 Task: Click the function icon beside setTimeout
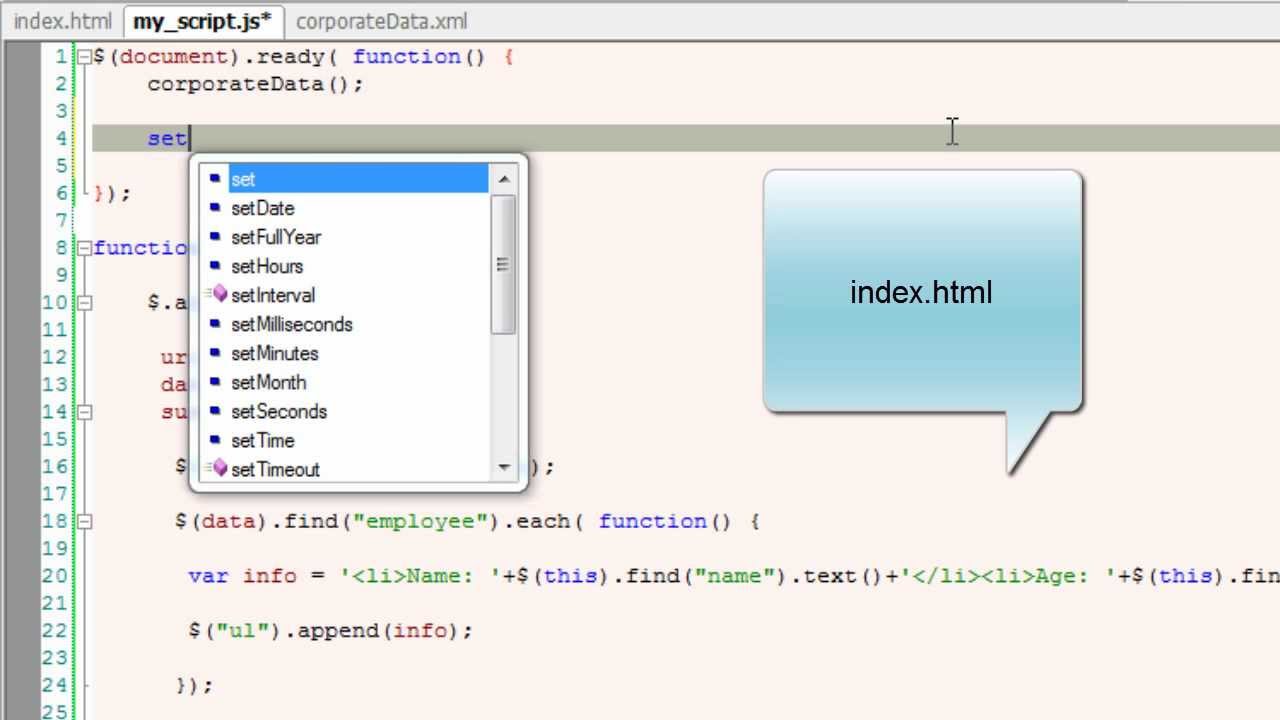217,468
